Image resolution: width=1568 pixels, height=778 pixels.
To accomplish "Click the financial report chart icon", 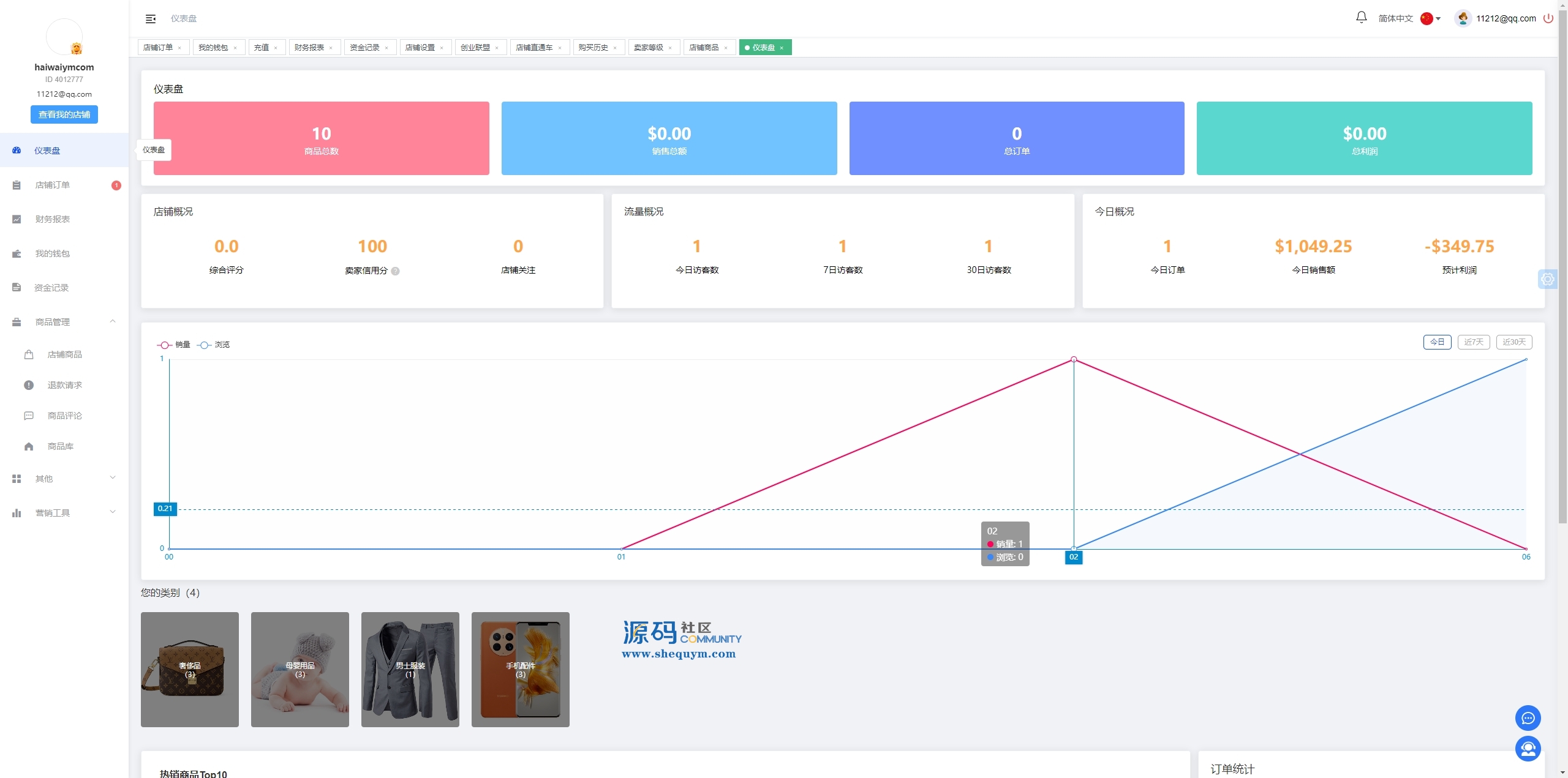I will tap(17, 219).
